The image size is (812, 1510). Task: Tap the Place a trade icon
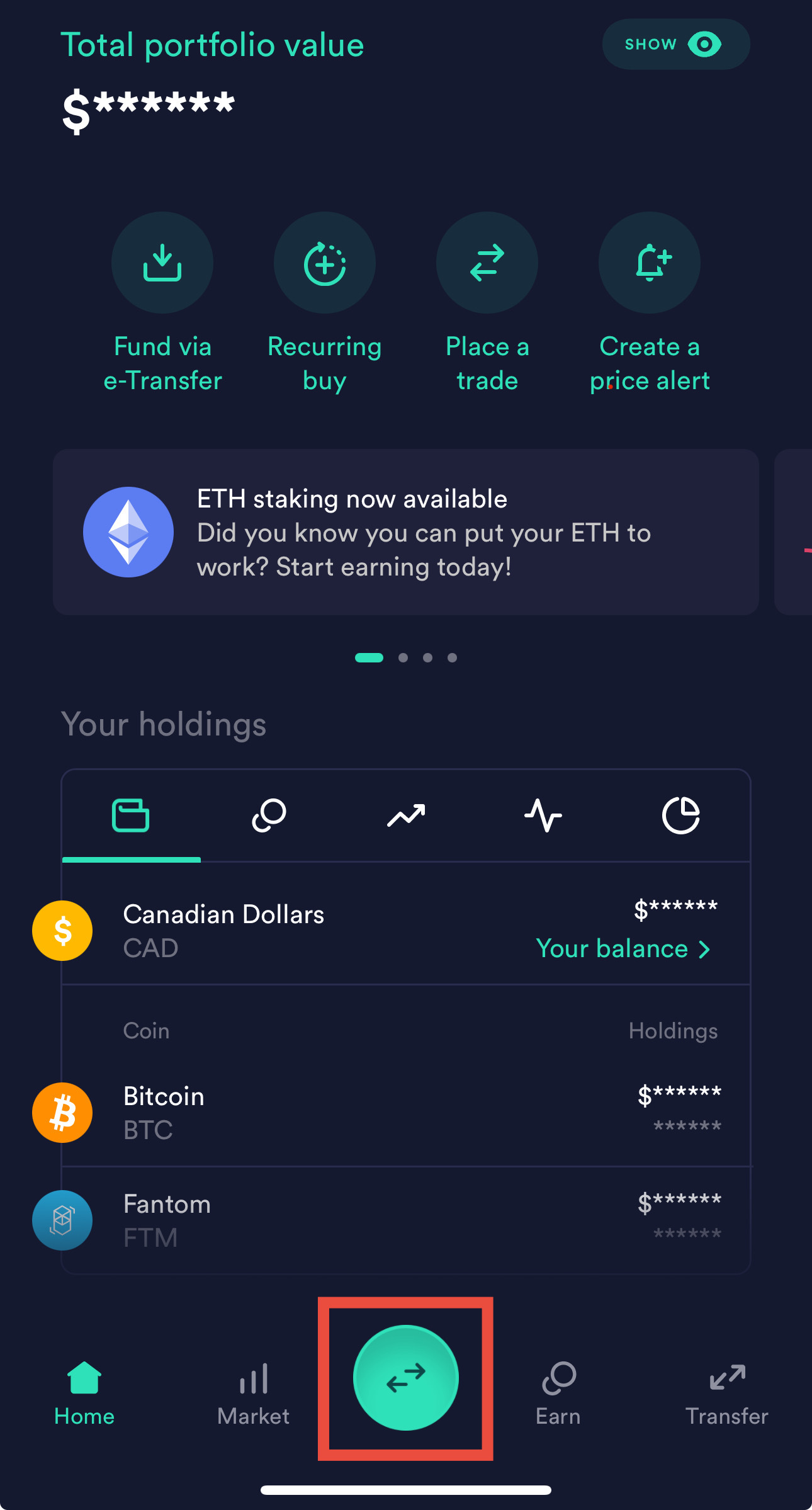tap(487, 263)
